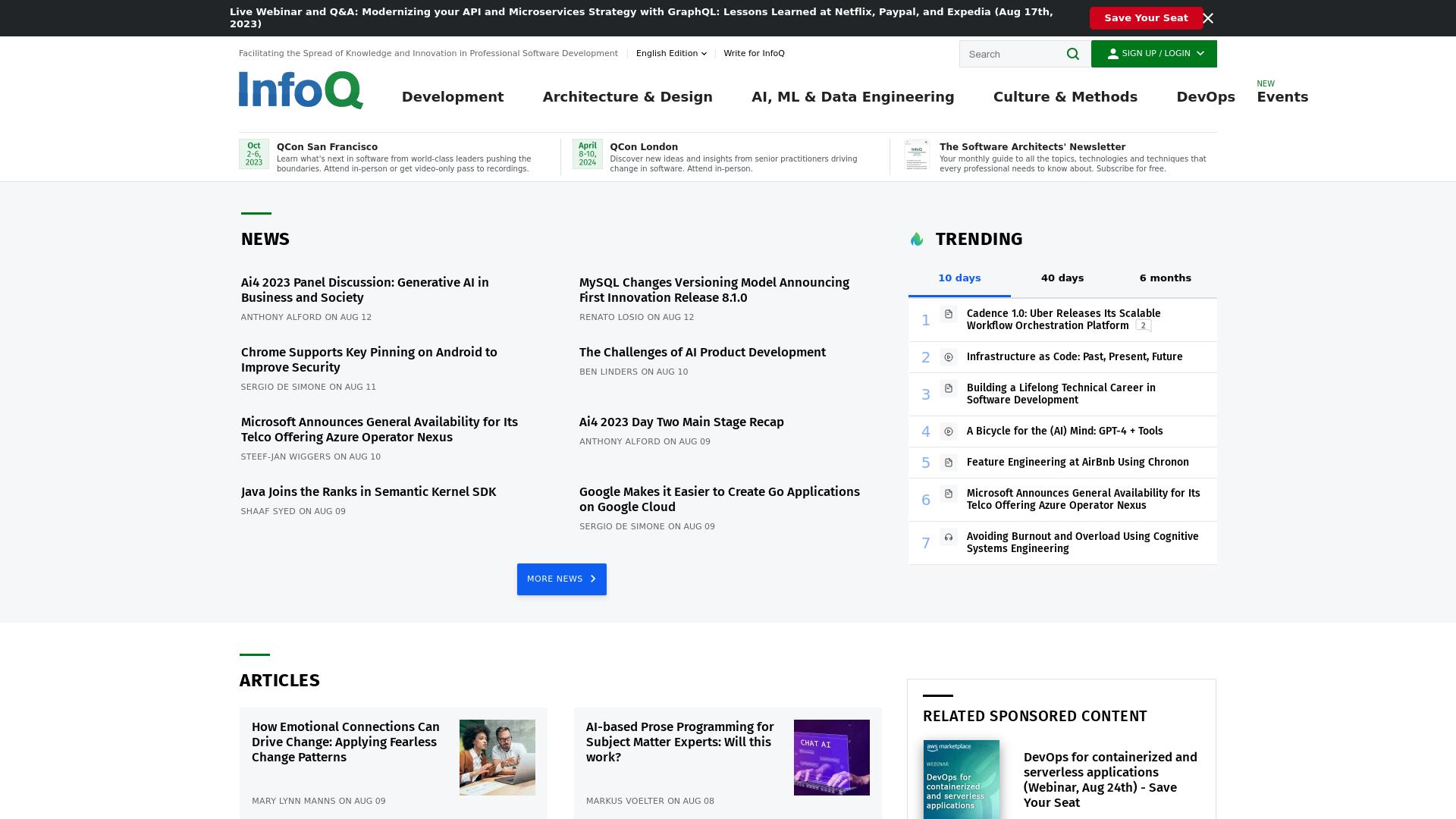Viewport: 1456px width, 819px height.
Task: Click the Save Your Seat button
Action: 1146,18
